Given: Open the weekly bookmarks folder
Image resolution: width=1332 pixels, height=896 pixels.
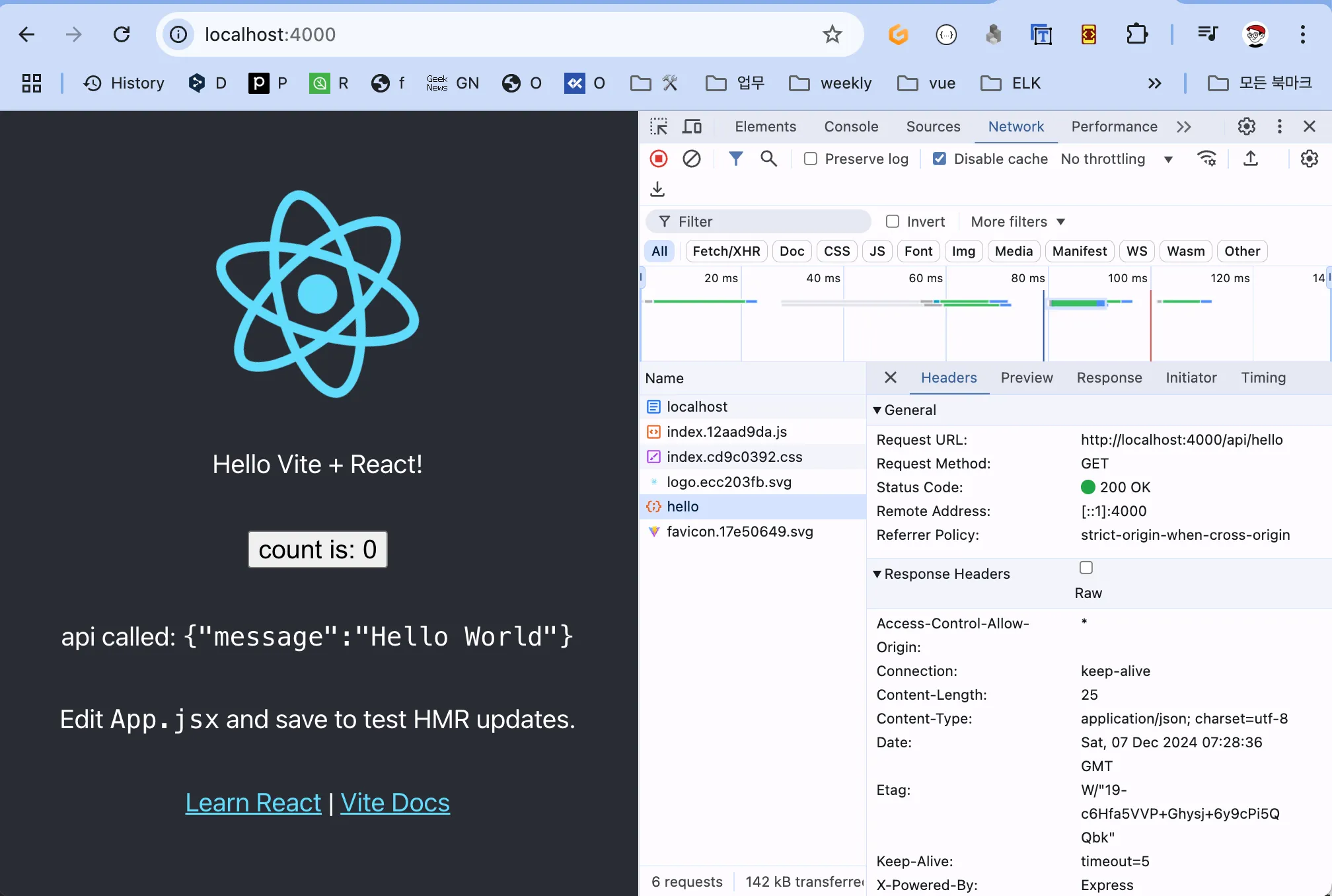Looking at the screenshot, I should (x=830, y=83).
